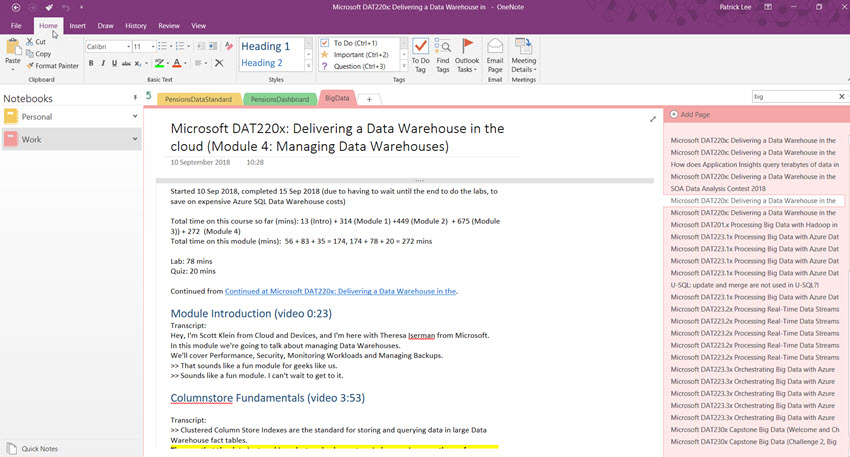The width and height of the screenshot is (850, 457).
Task: Apply the Important (Ctrl+2) star tag
Action: tap(355, 55)
